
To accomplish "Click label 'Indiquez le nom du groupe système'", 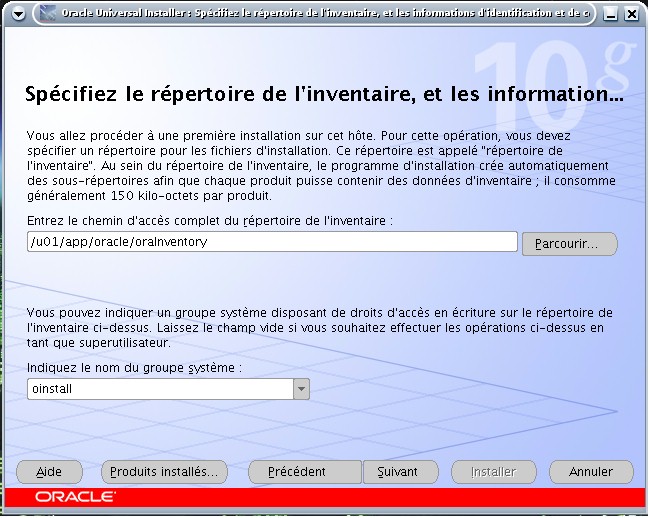I will 134,368.
